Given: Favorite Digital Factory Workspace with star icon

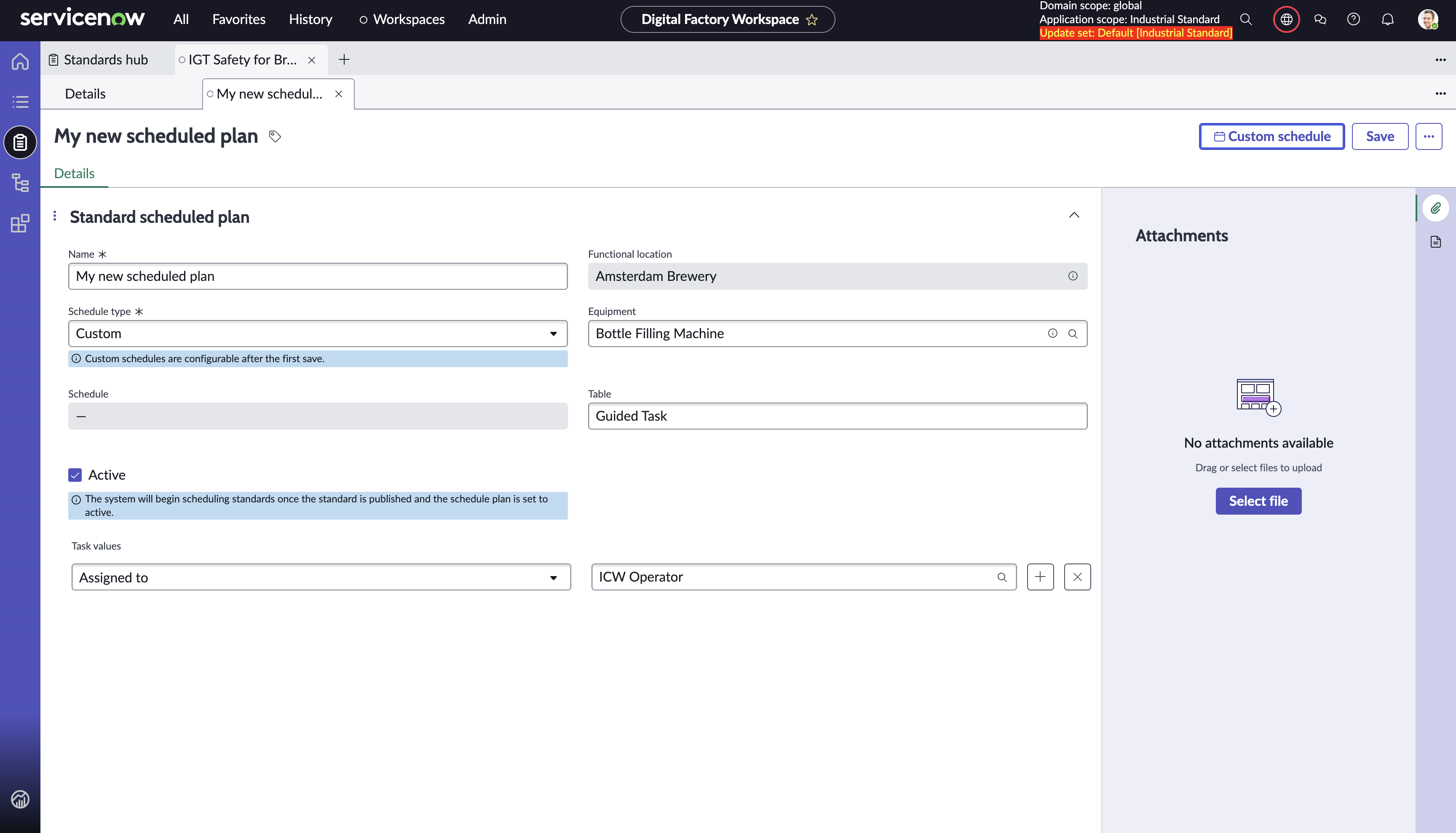Looking at the screenshot, I should click(x=811, y=20).
